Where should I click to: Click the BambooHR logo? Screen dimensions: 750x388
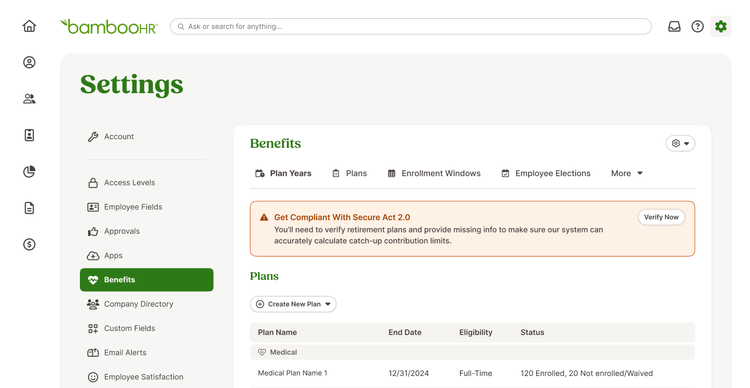tap(109, 26)
